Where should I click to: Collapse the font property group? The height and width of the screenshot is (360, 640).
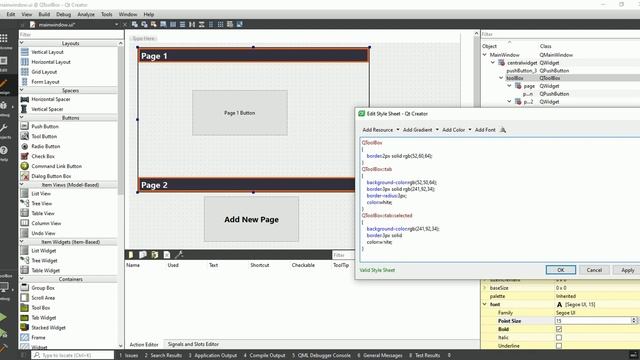(484, 304)
